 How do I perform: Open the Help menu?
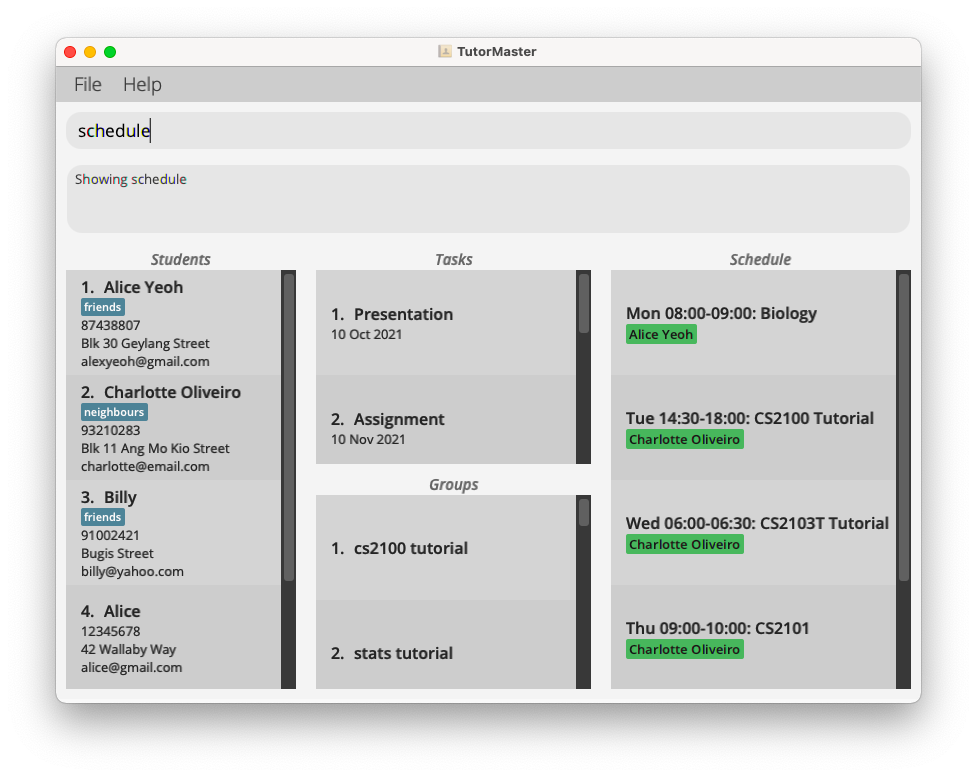pyautogui.click(x=142, y=85)
